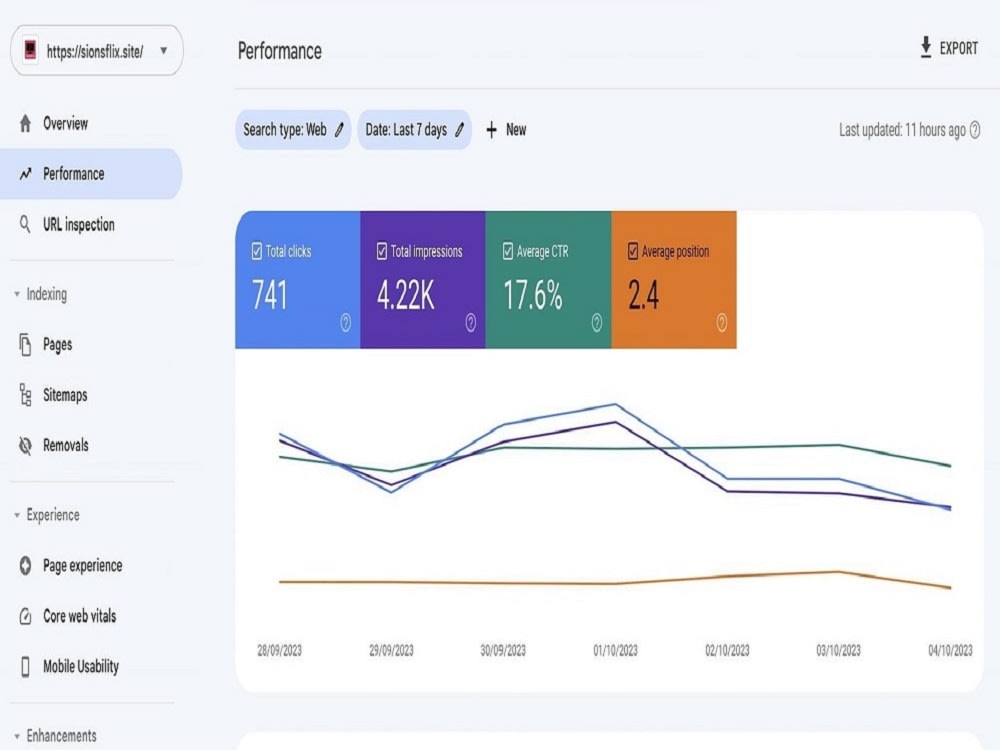The width and height of the screenshot is (1000, 750).
Task: Collapse the Experience section
Action: 17,515
